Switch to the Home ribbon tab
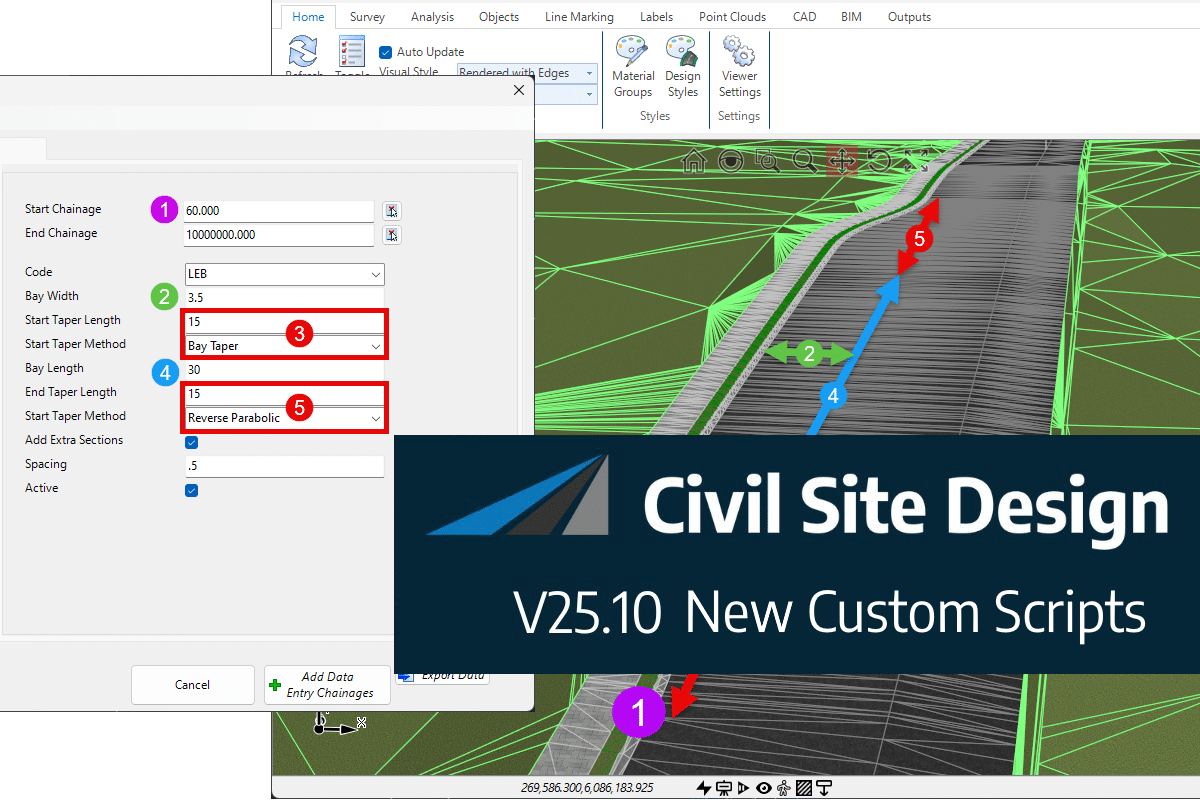 point(308,17)
